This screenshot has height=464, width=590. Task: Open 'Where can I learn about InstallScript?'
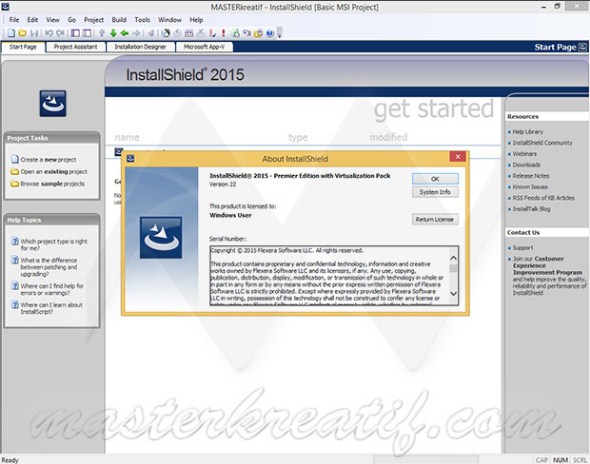(51, 308)
